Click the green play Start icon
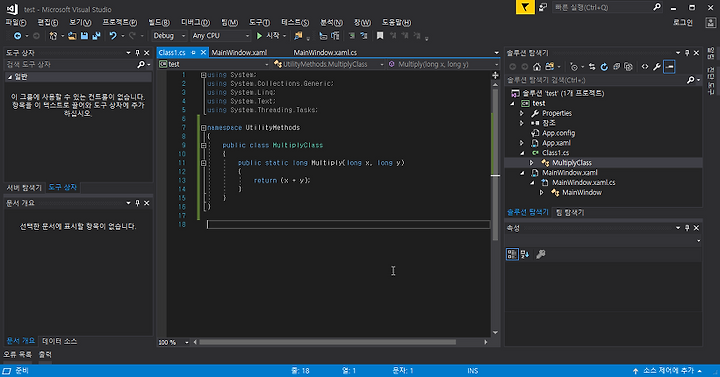The image size is (720, 377). tap(259, 36)
